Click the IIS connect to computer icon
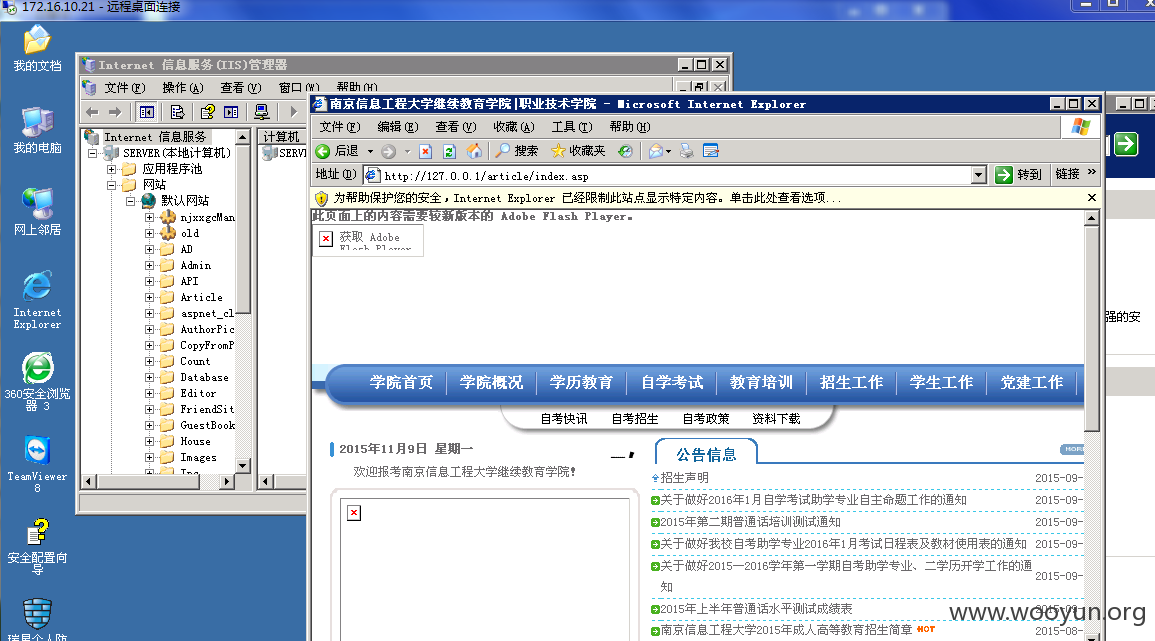 click(x=261, y=112)
